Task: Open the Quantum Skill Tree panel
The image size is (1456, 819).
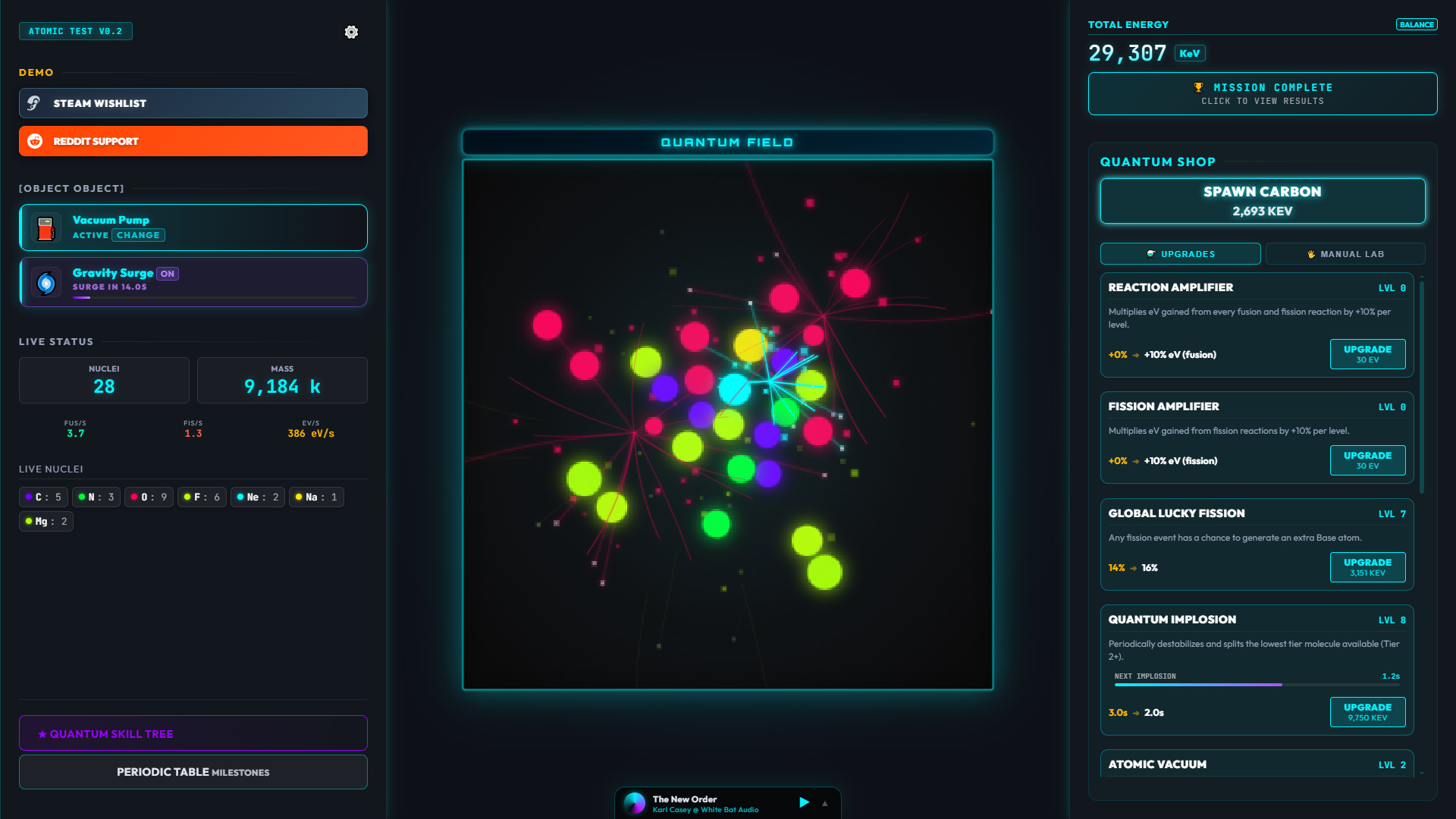Action: [x=193, y=733]
